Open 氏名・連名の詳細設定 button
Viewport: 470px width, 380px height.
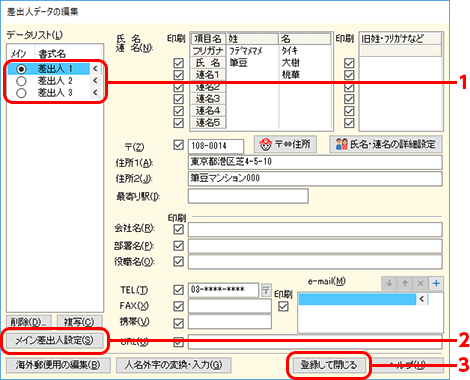(386, 144)
